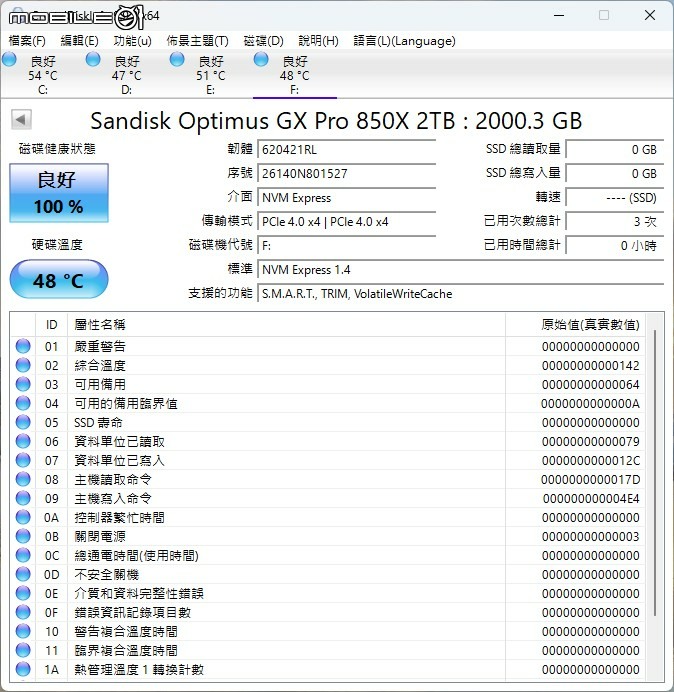Click the status orb of row 10 警告複合溫度時間
Viewport: 674px width, 692px height.
[23, 631]
